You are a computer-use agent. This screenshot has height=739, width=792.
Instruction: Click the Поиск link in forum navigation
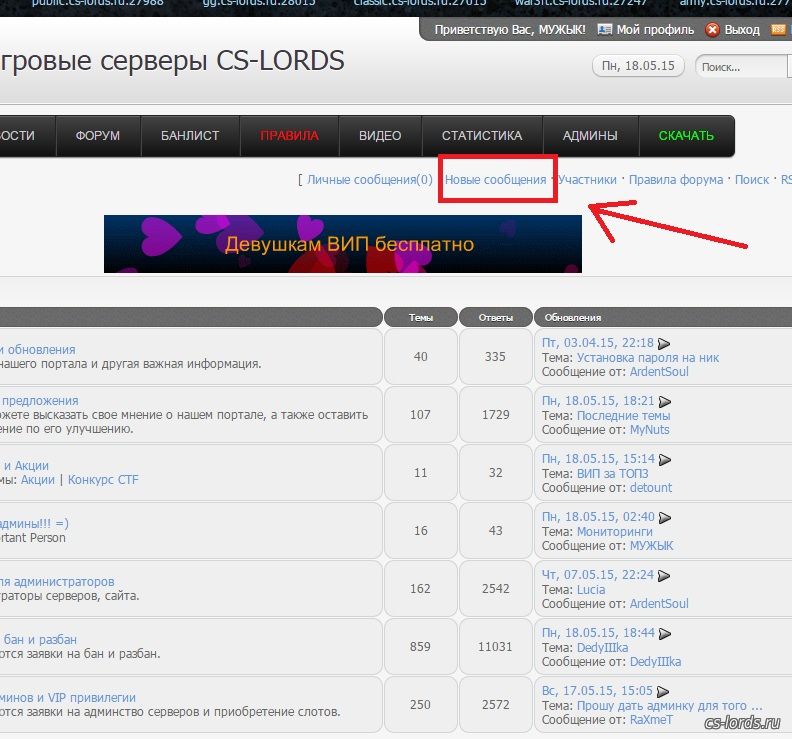click(752, 180)
